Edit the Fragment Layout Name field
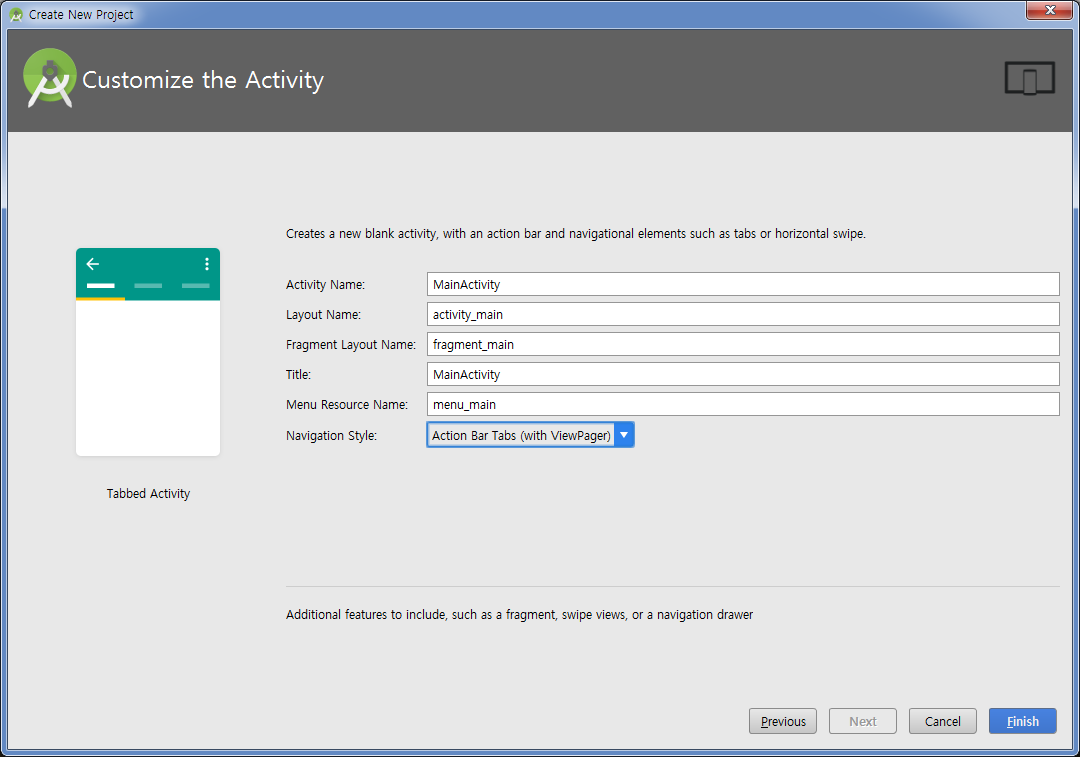The image size is (1080, 757). point(742,345)
